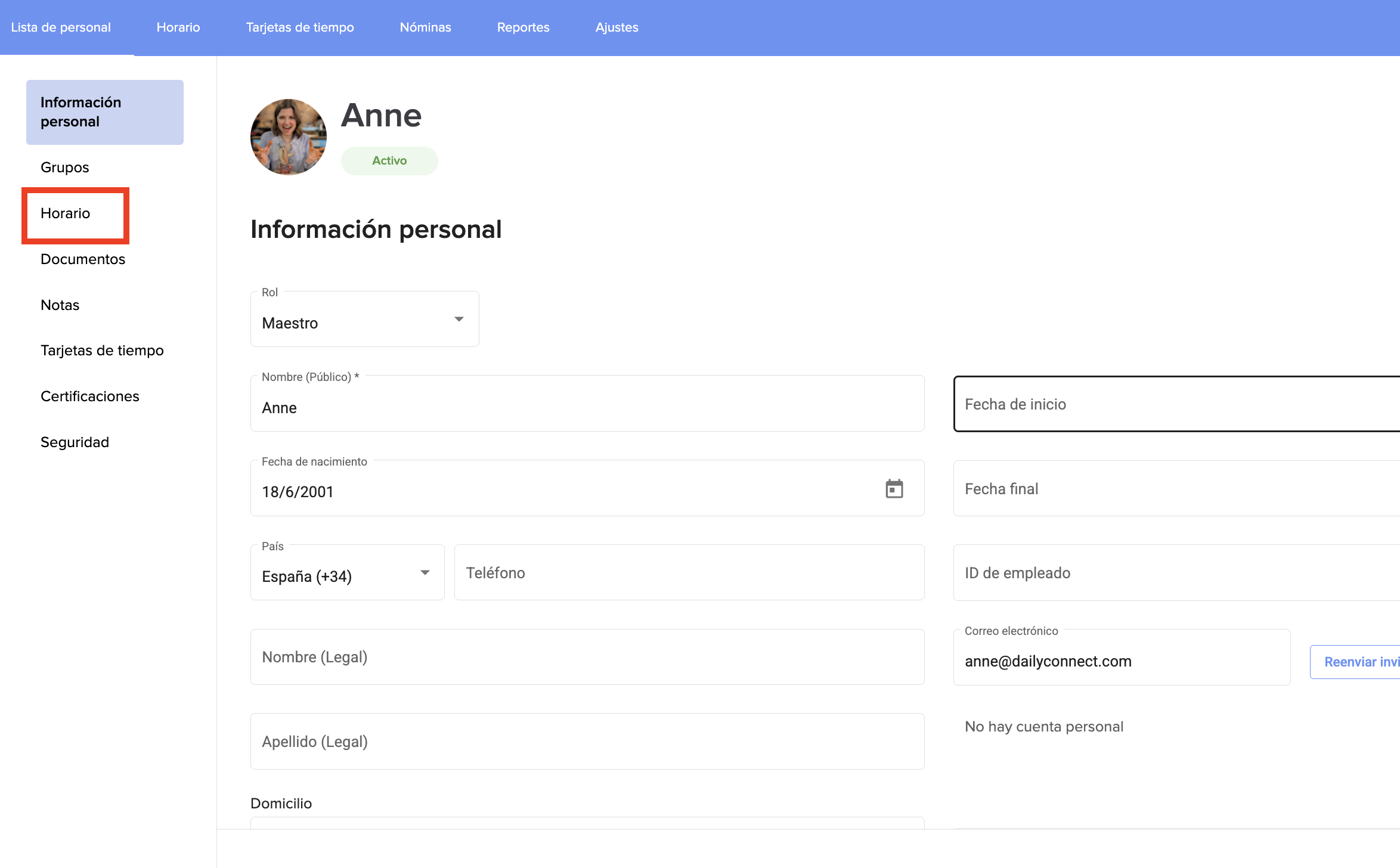
Task: Open the Seguridad section
Action: (x=75, y=442)
